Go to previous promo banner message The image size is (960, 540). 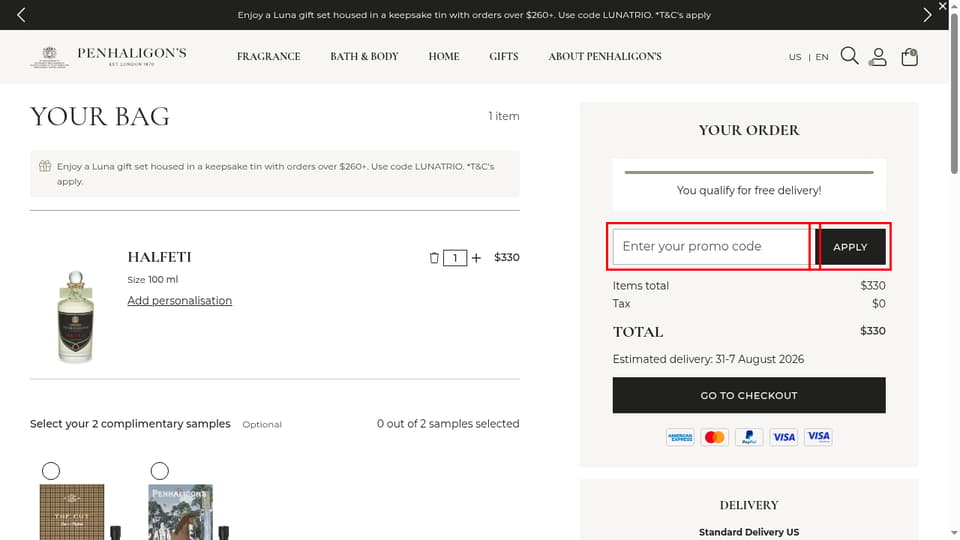21,15
